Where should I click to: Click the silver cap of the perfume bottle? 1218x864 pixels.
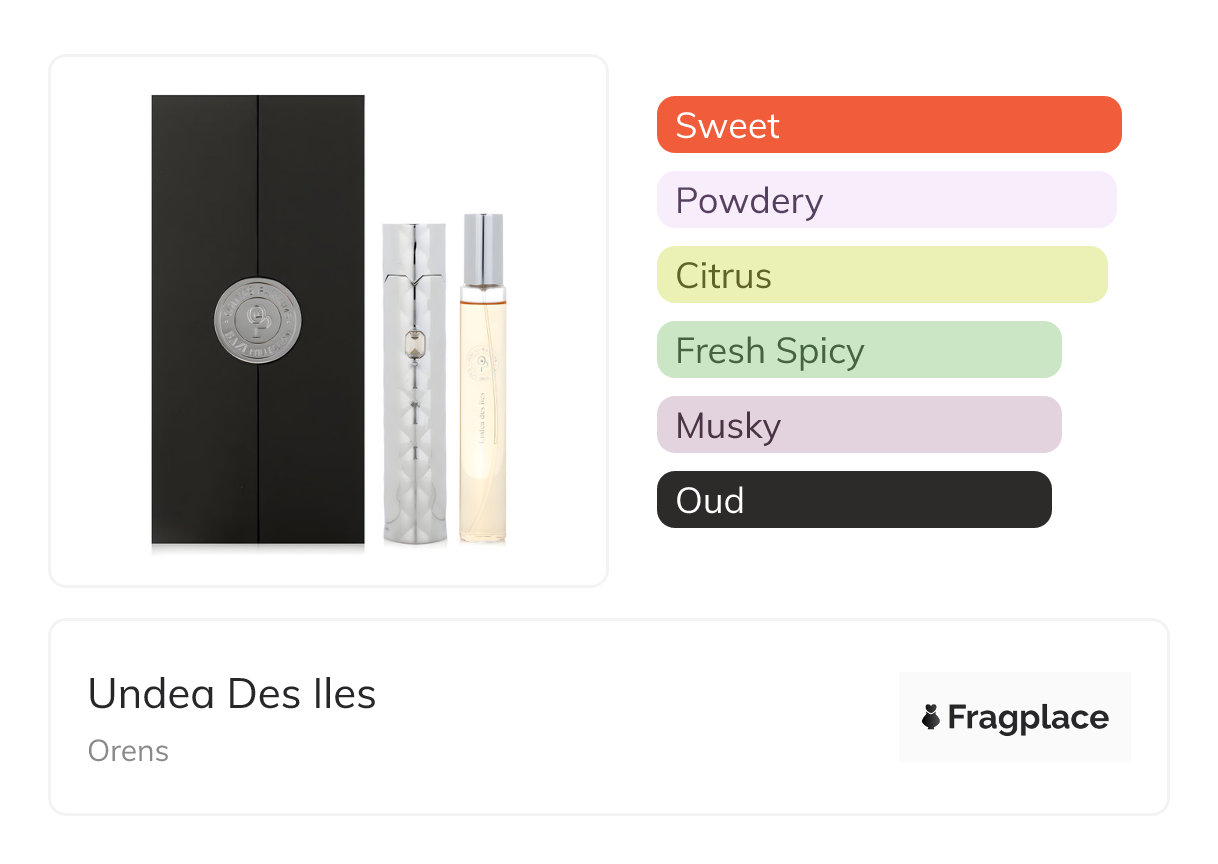[483, 247]
